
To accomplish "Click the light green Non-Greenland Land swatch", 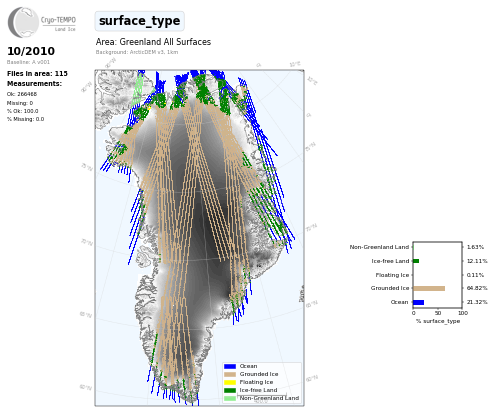I will pyautogui.click(x=230, y=398).
